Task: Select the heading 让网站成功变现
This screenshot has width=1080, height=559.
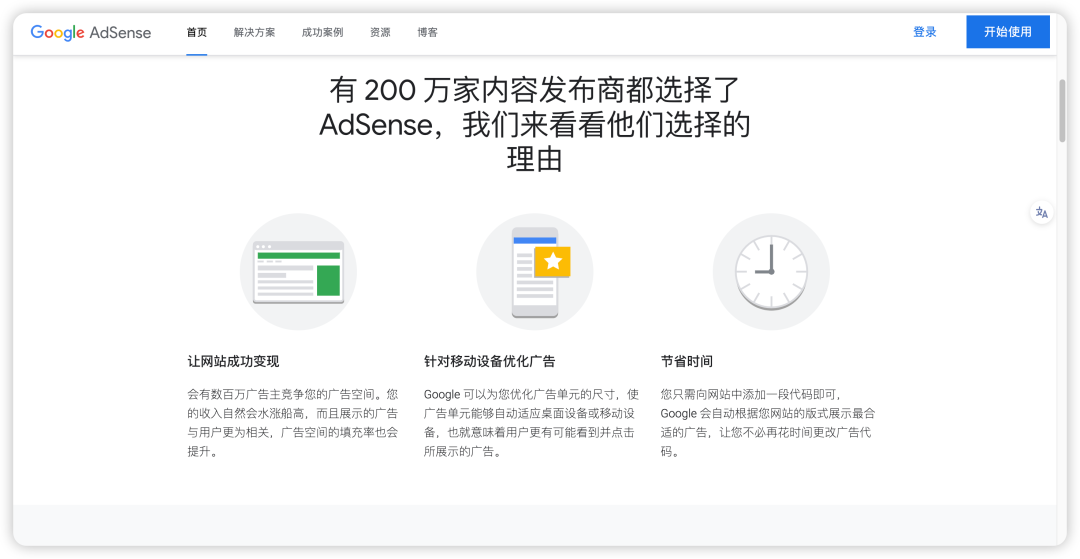Action: pos(233,361)
